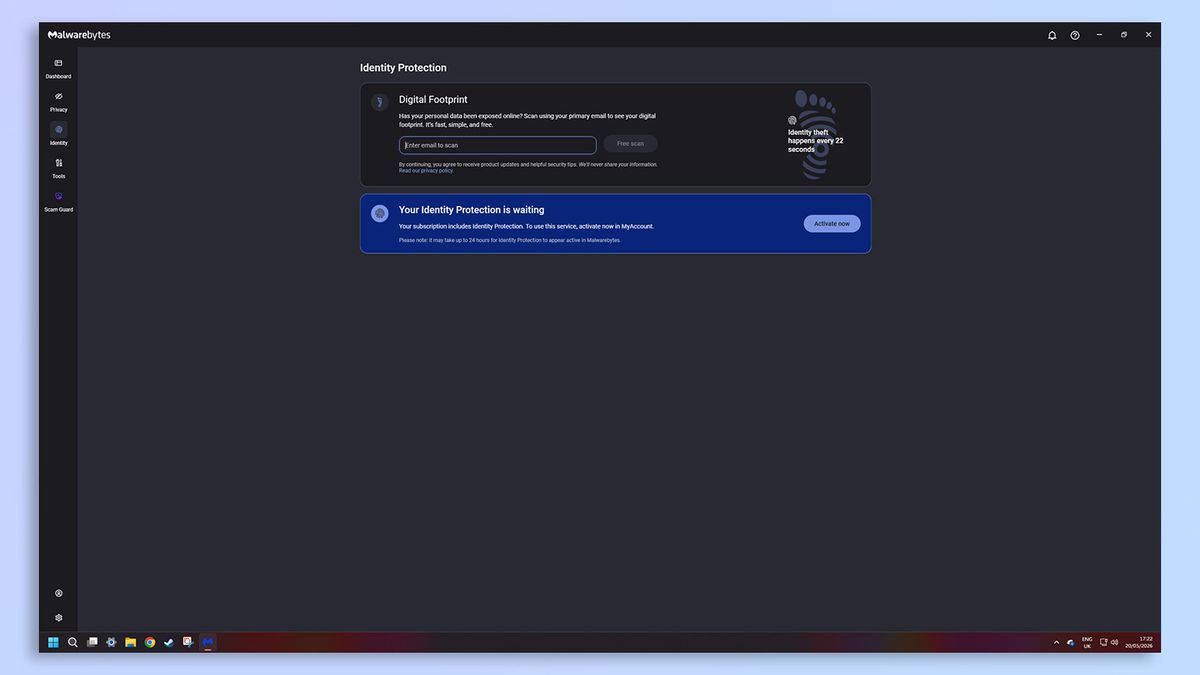Click 'Your subscription includes Identity Protection' text
The width and height of the screenshot is (1200, 675).
[526, 226]
